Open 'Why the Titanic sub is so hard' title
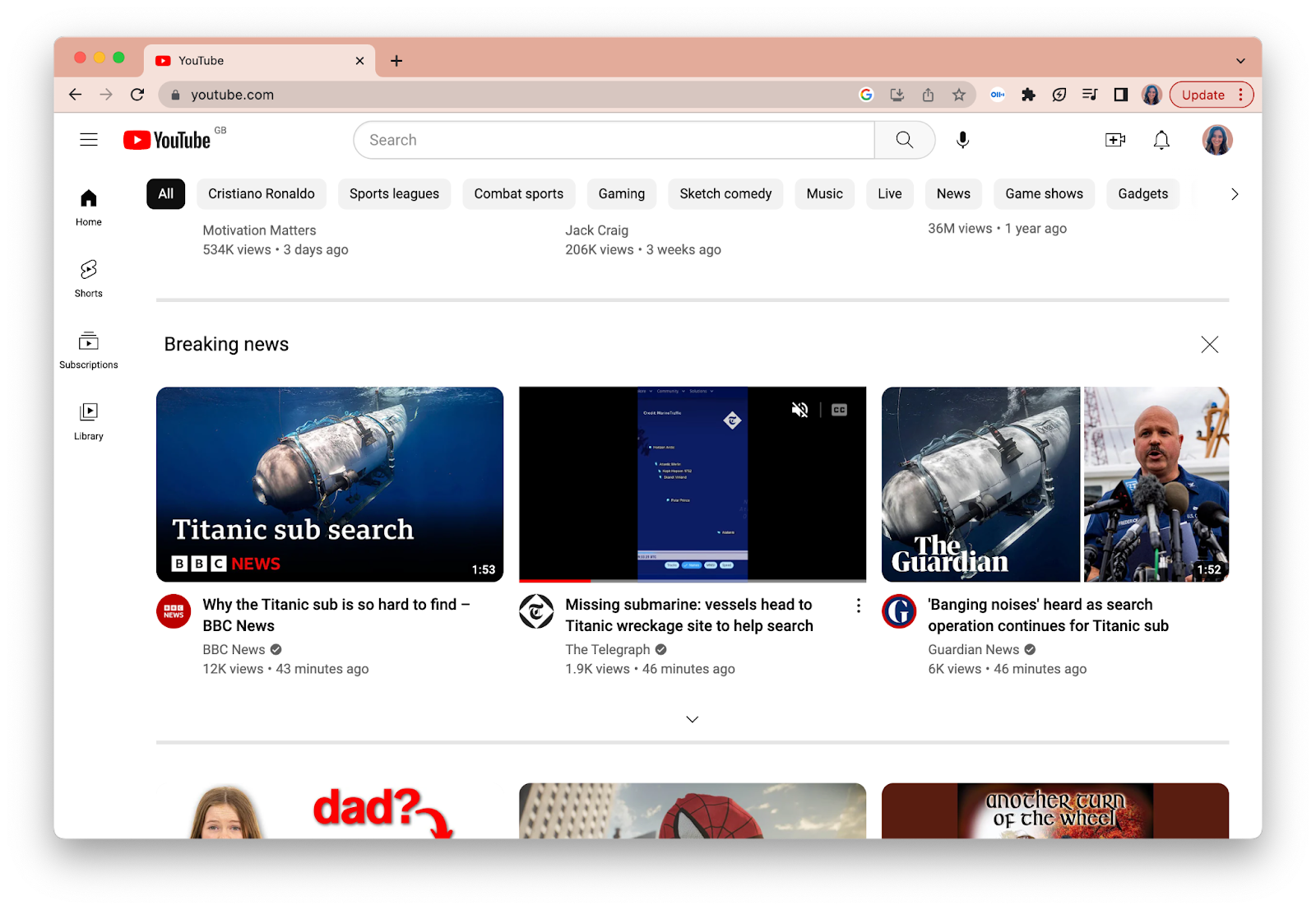Image resolution: width=1316 pixels, height=910 pixels. pos(336,615)
